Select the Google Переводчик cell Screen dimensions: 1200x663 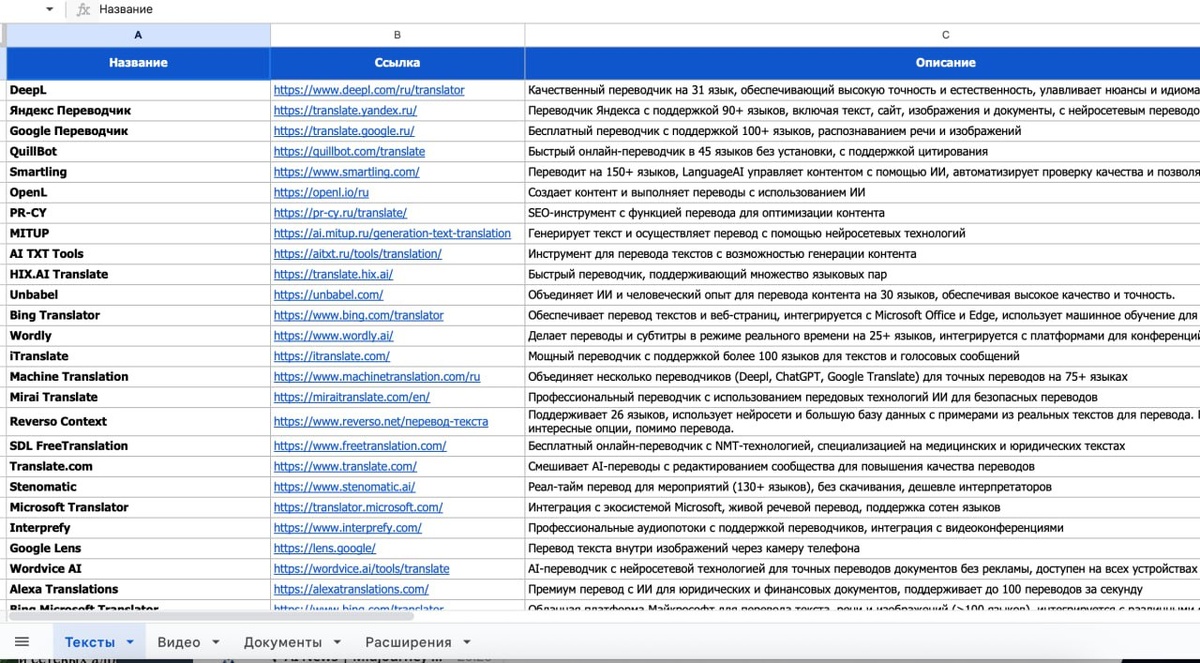point(138,131)
